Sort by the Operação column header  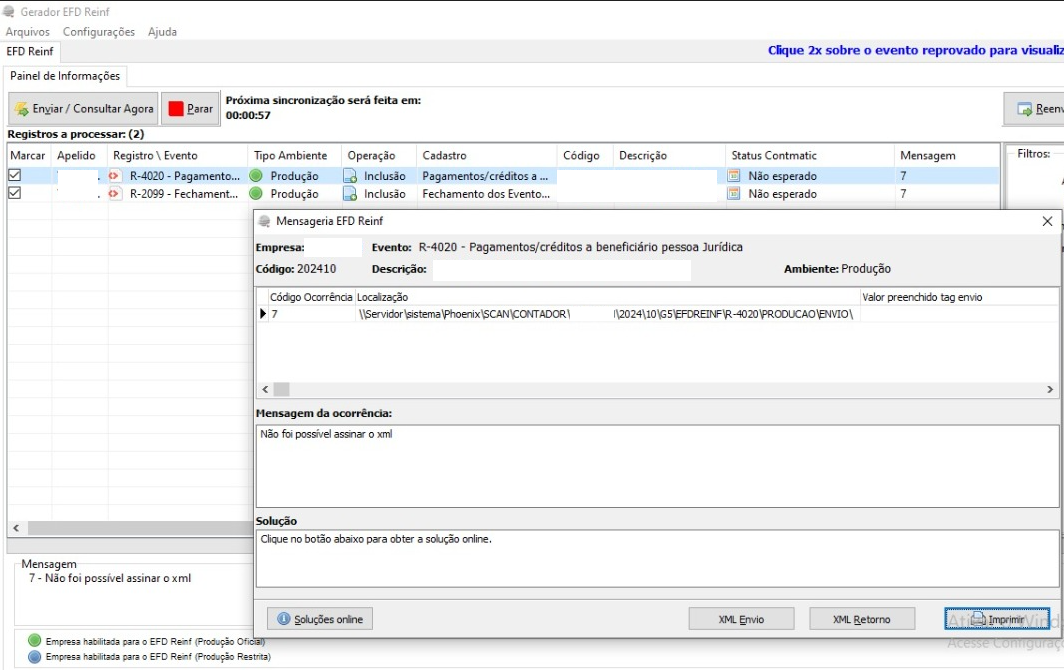(379, 155)
